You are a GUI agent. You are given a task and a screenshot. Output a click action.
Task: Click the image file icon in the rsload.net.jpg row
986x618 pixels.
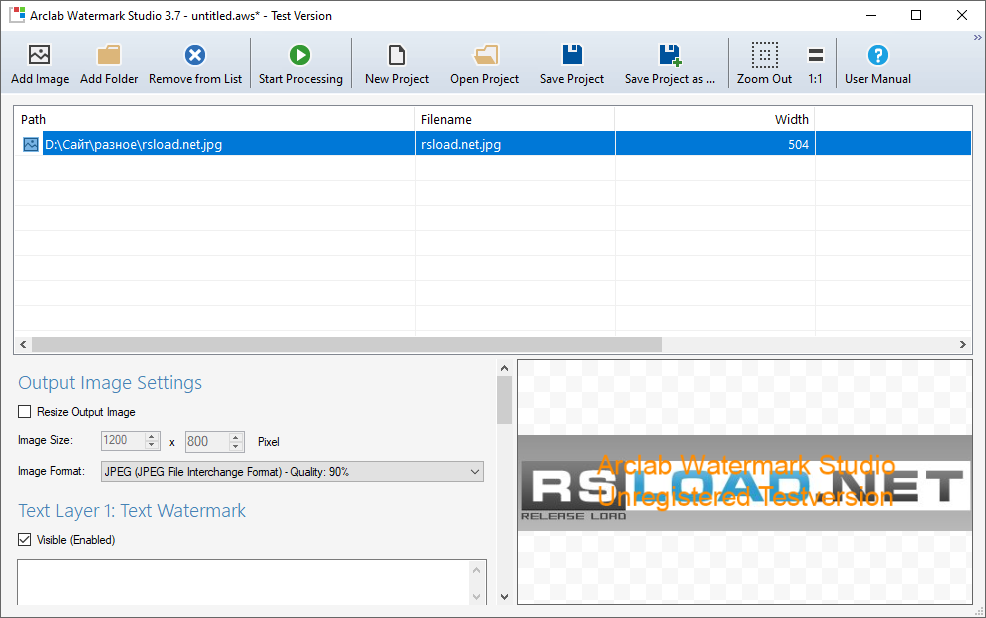pyautogui.click(x=30, y=145)
